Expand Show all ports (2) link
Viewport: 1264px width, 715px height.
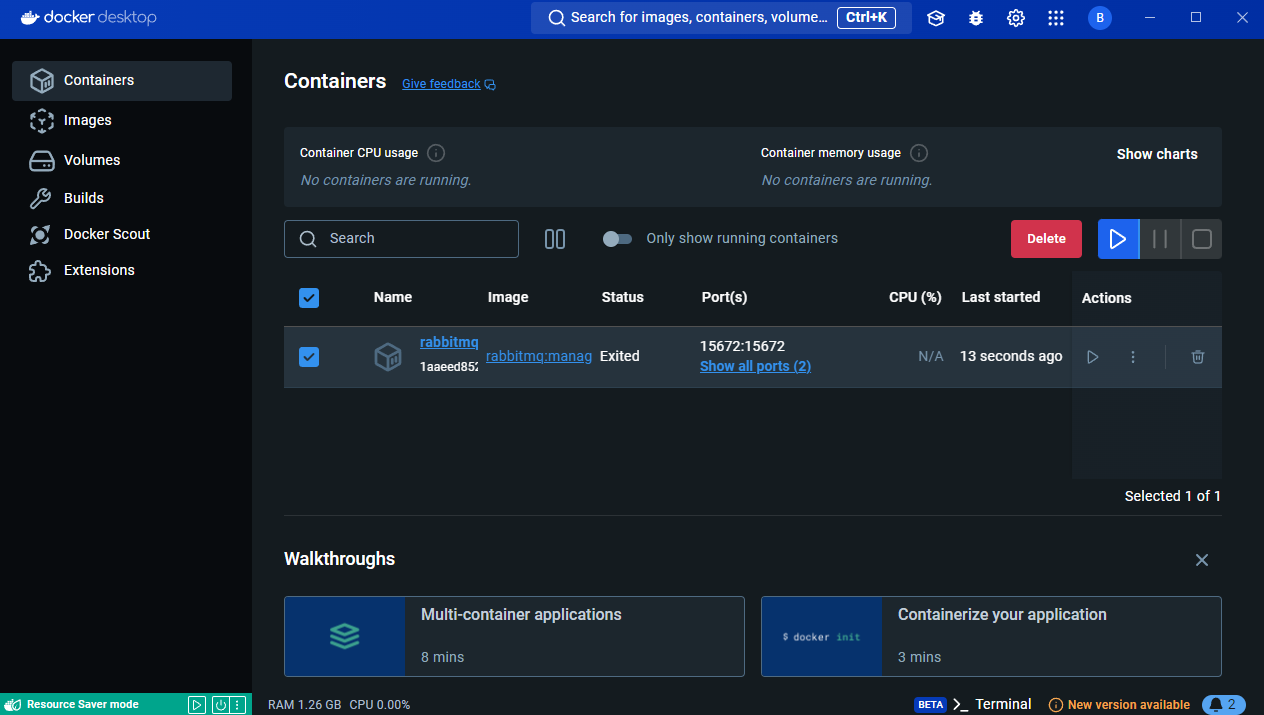(755, 367)
